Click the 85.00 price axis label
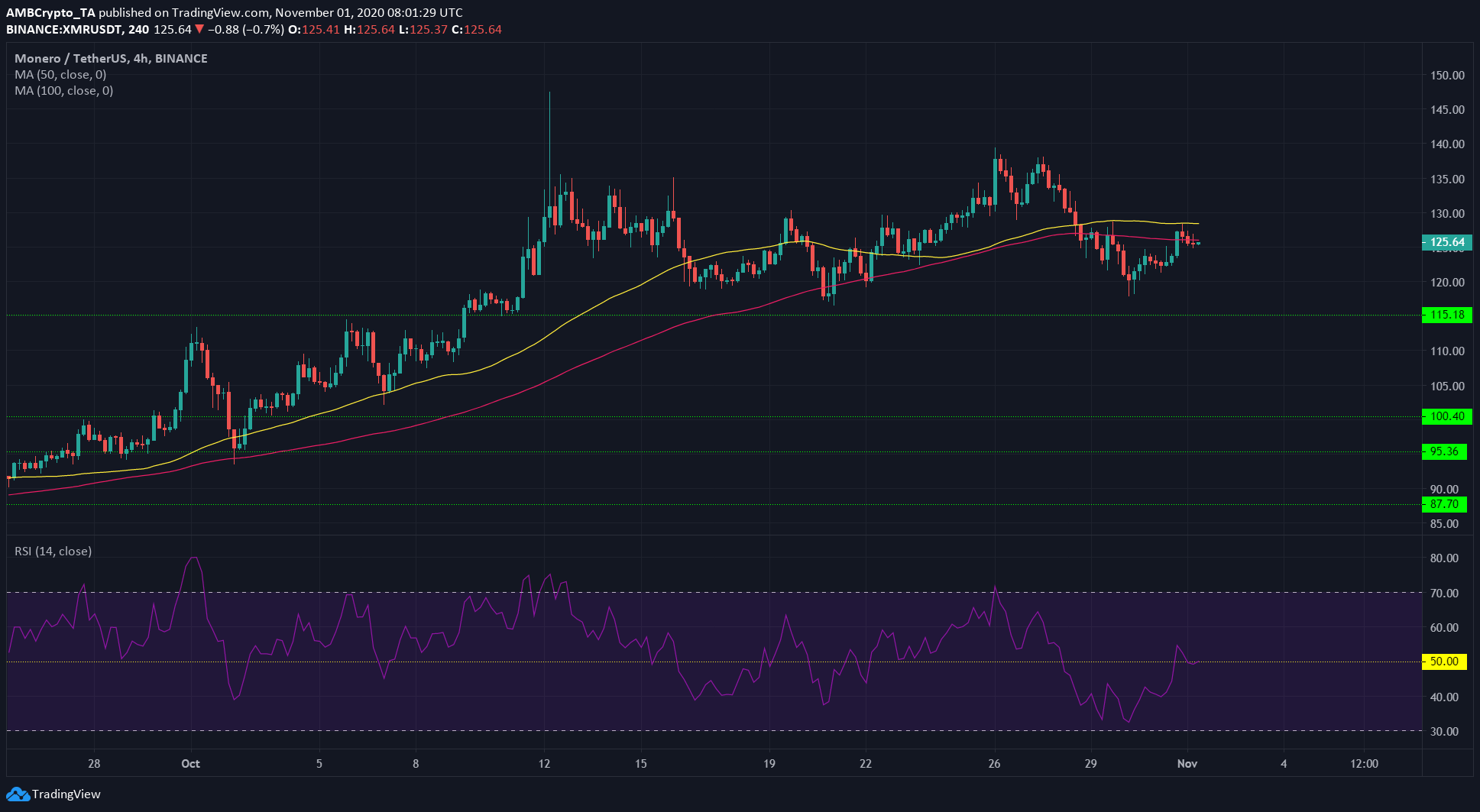 pos(1444,524)
